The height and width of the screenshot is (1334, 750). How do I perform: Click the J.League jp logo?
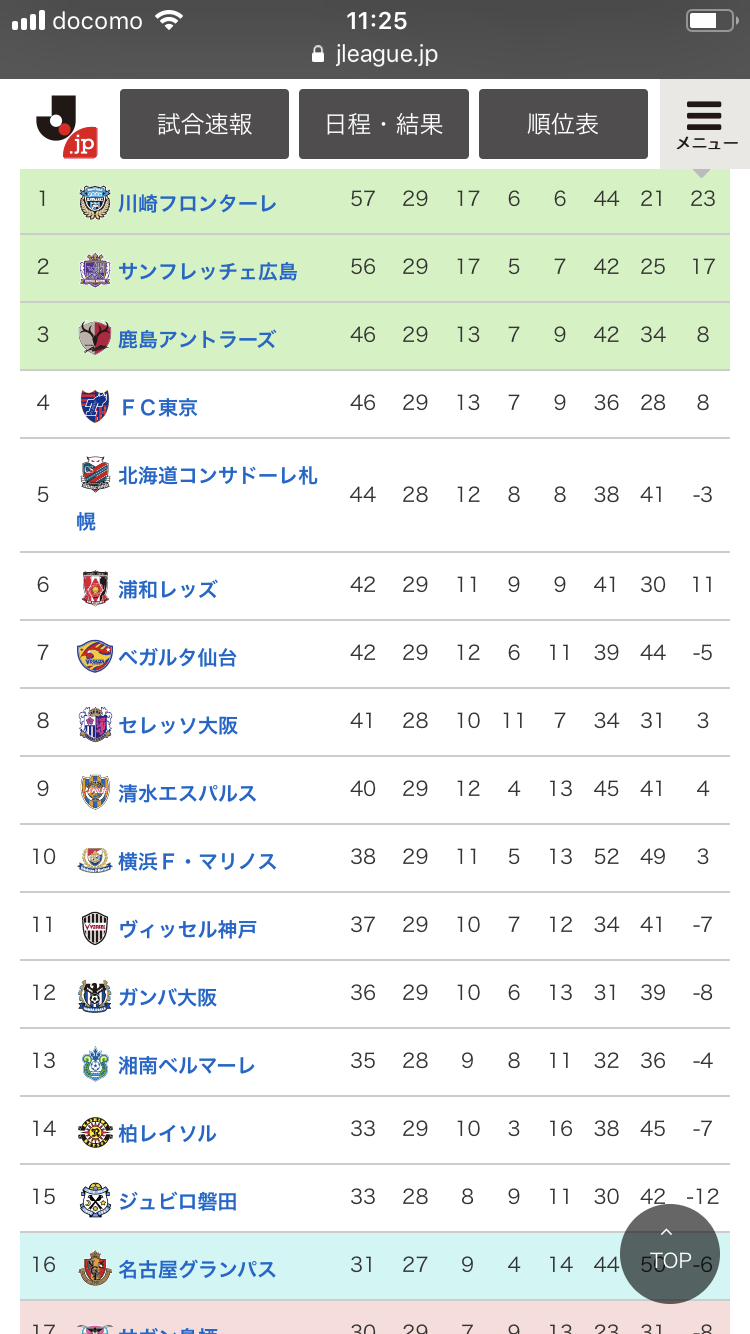[66, 126]
